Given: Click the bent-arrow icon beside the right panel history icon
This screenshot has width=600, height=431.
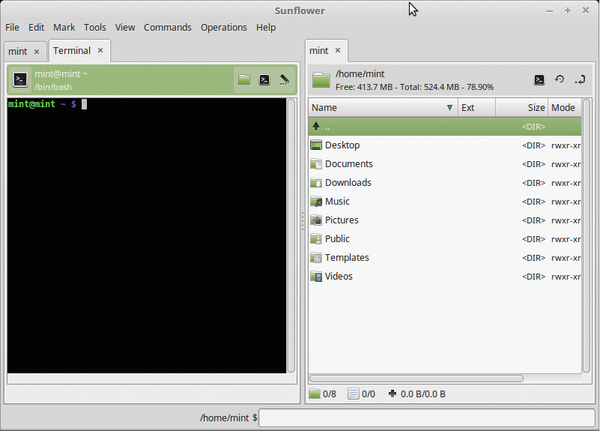Looking at the screenshot, I should [x=580, y=80].
